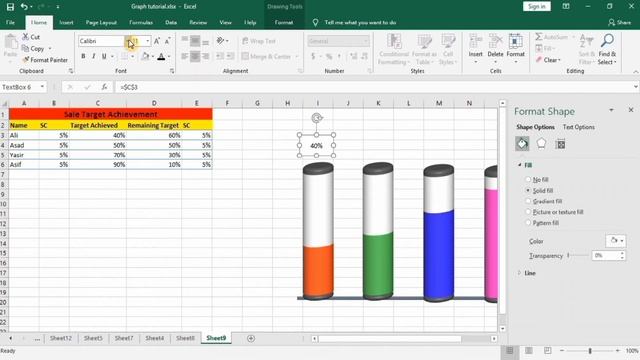Select the Pattern fill radio option
640x360 pixels.
coord(528,222)
